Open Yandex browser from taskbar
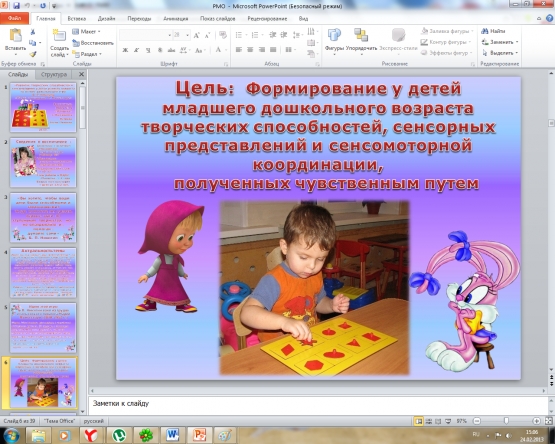The image size is (555, 444). point(91,435)
